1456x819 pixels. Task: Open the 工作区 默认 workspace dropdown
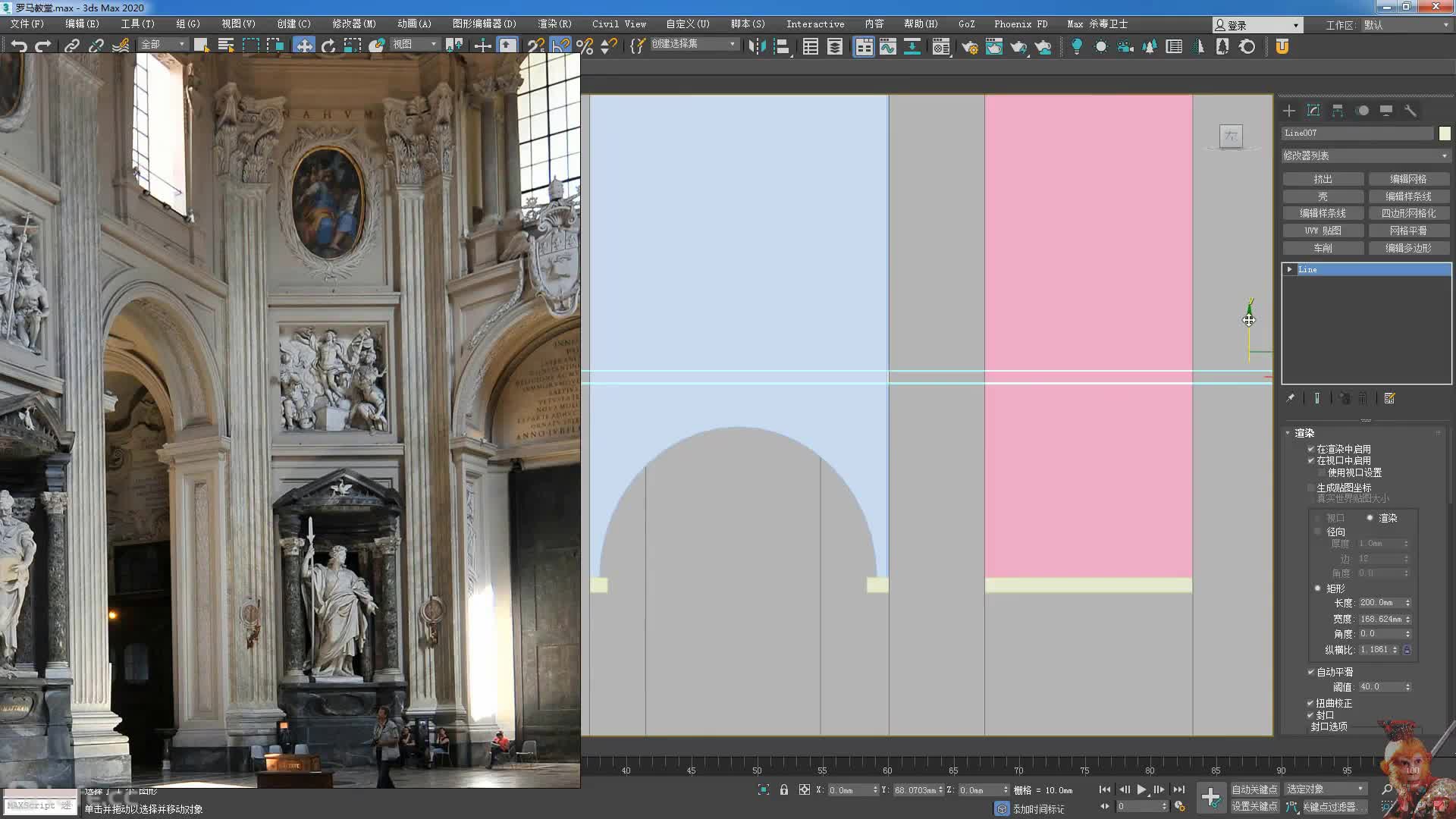pos(1407,25)
